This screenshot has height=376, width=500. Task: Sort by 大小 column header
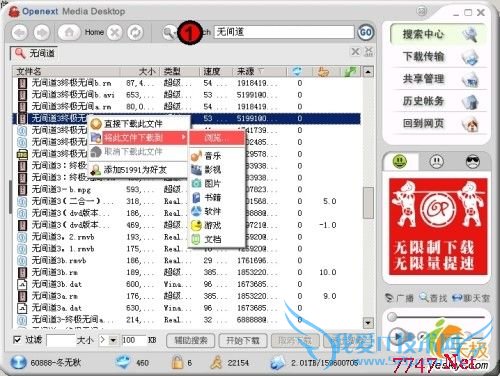pos(140,71)
